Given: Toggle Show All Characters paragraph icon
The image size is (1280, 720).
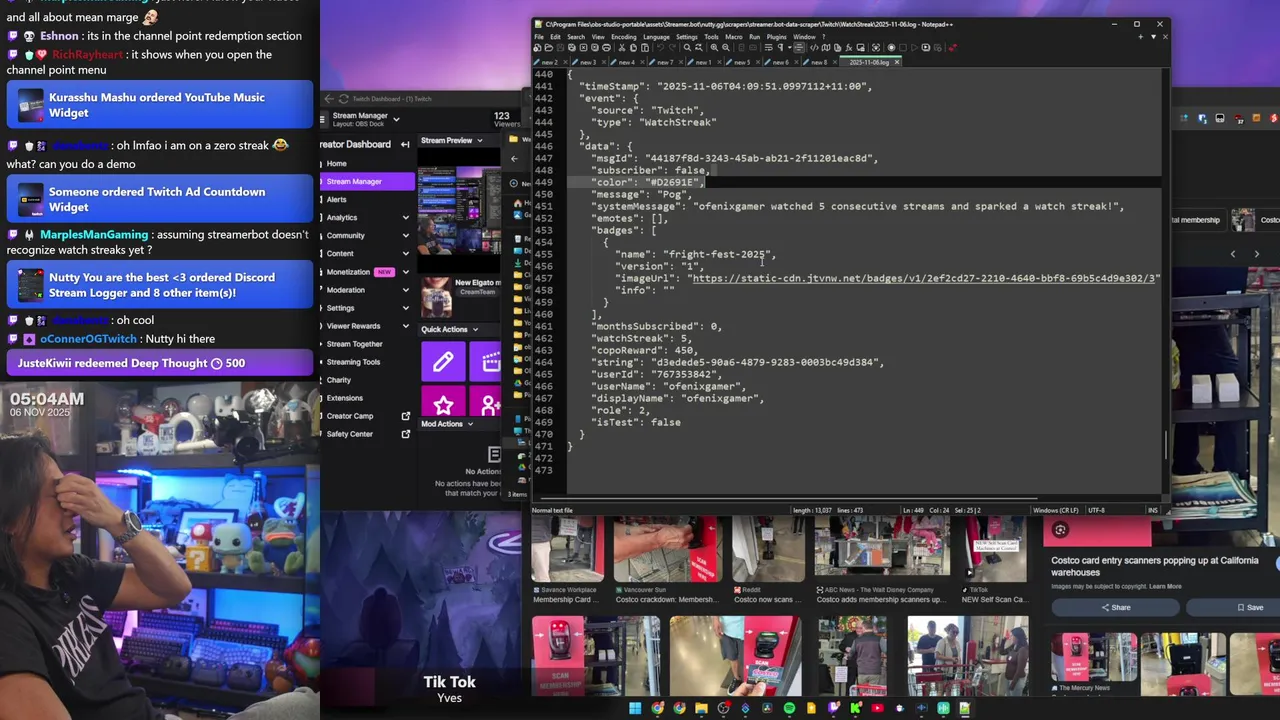Looking at the screenshot, I should pyautogui.click(x=780, y=47).
